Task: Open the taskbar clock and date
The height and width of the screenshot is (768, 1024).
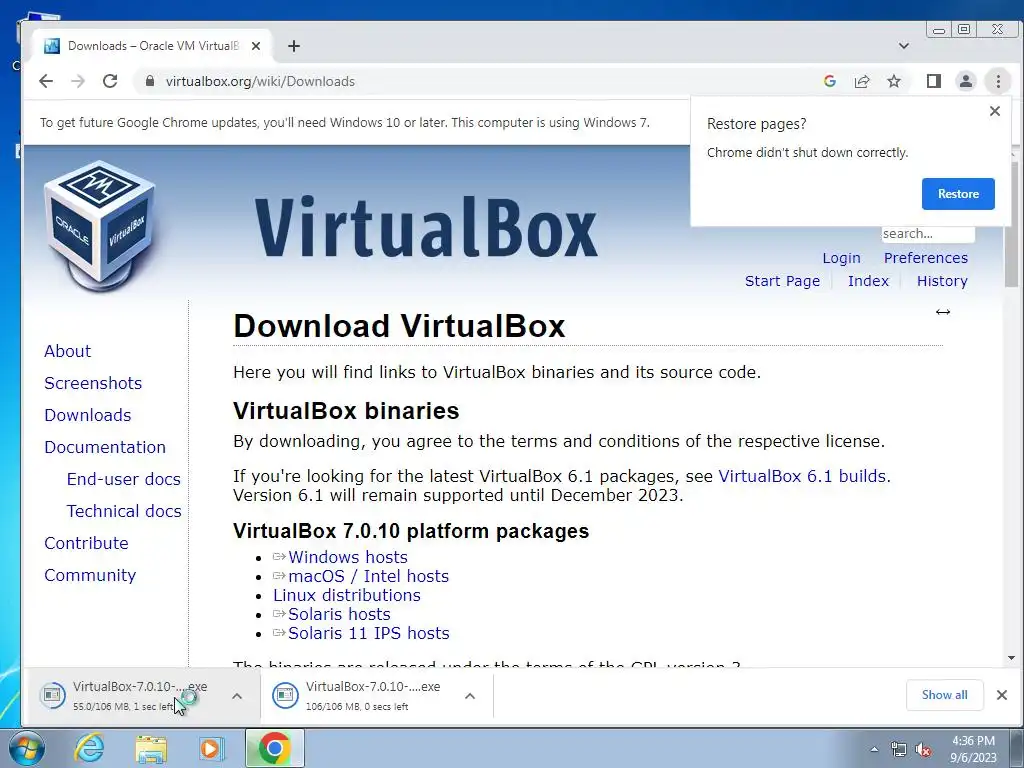Action: [973, 749]
